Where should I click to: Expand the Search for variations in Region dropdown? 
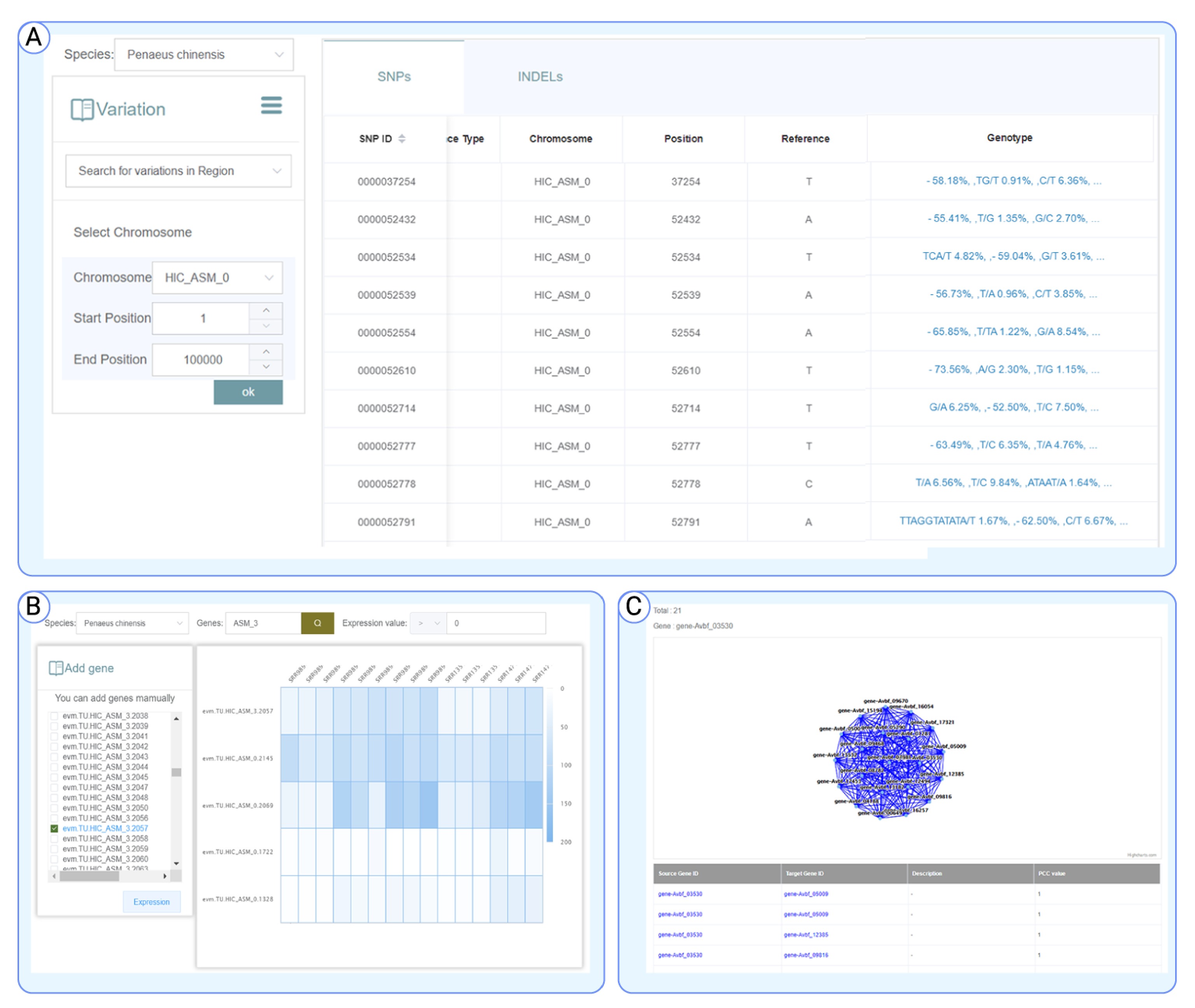[x=178, y=171]
